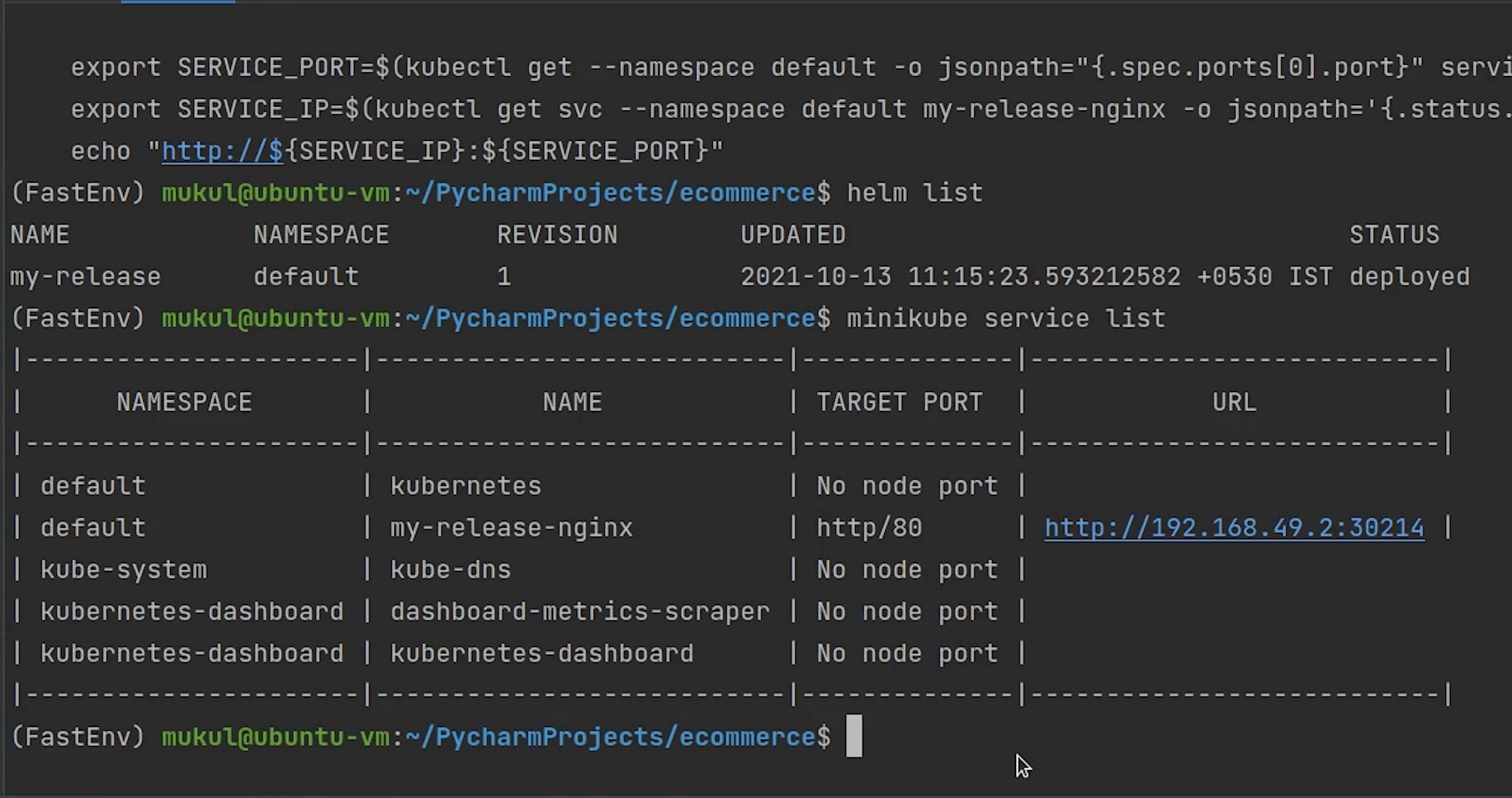
Task: Click the http://$ link in echo line
Action: click(222, 151)
